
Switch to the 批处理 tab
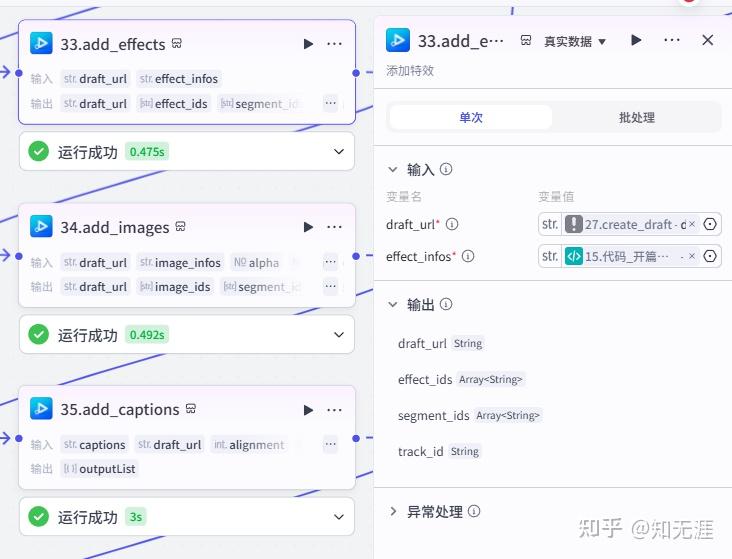click(x=637, y=117)
